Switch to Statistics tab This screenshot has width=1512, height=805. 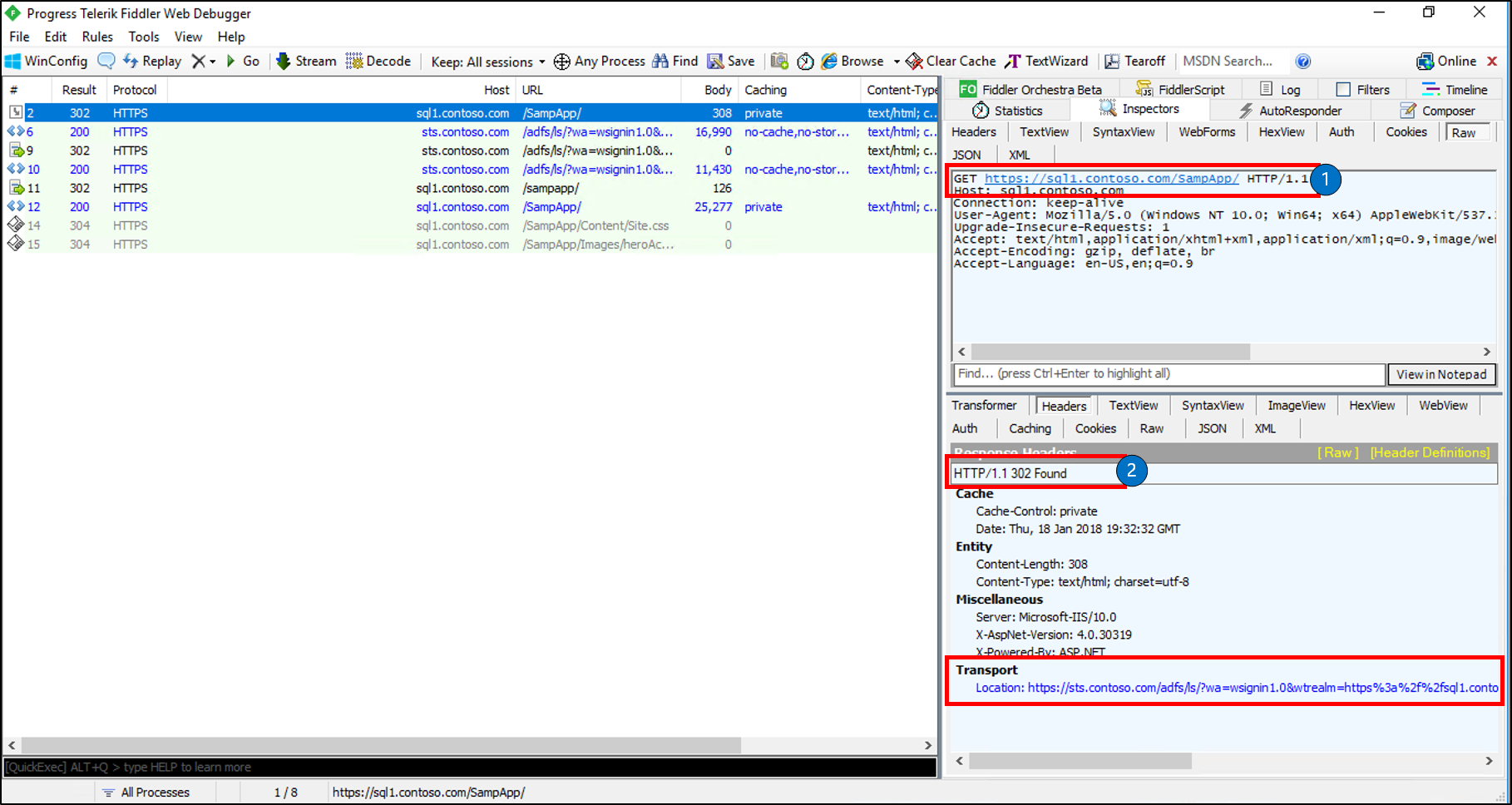click(1007, 111)
